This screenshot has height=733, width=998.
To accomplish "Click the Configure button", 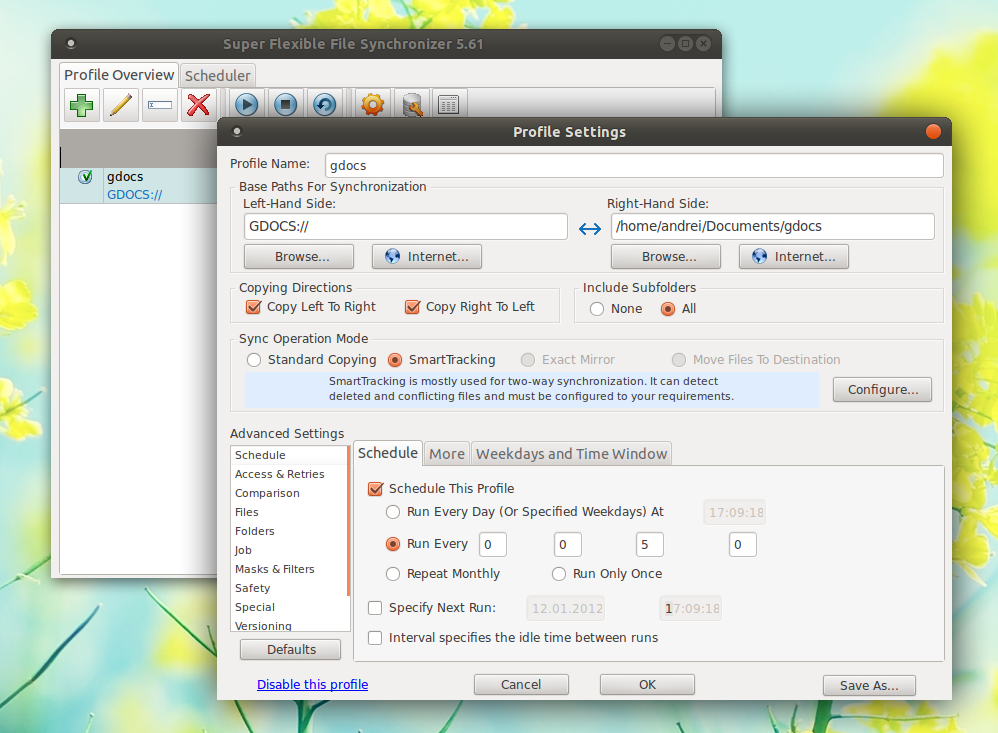I will click(882, 390).
